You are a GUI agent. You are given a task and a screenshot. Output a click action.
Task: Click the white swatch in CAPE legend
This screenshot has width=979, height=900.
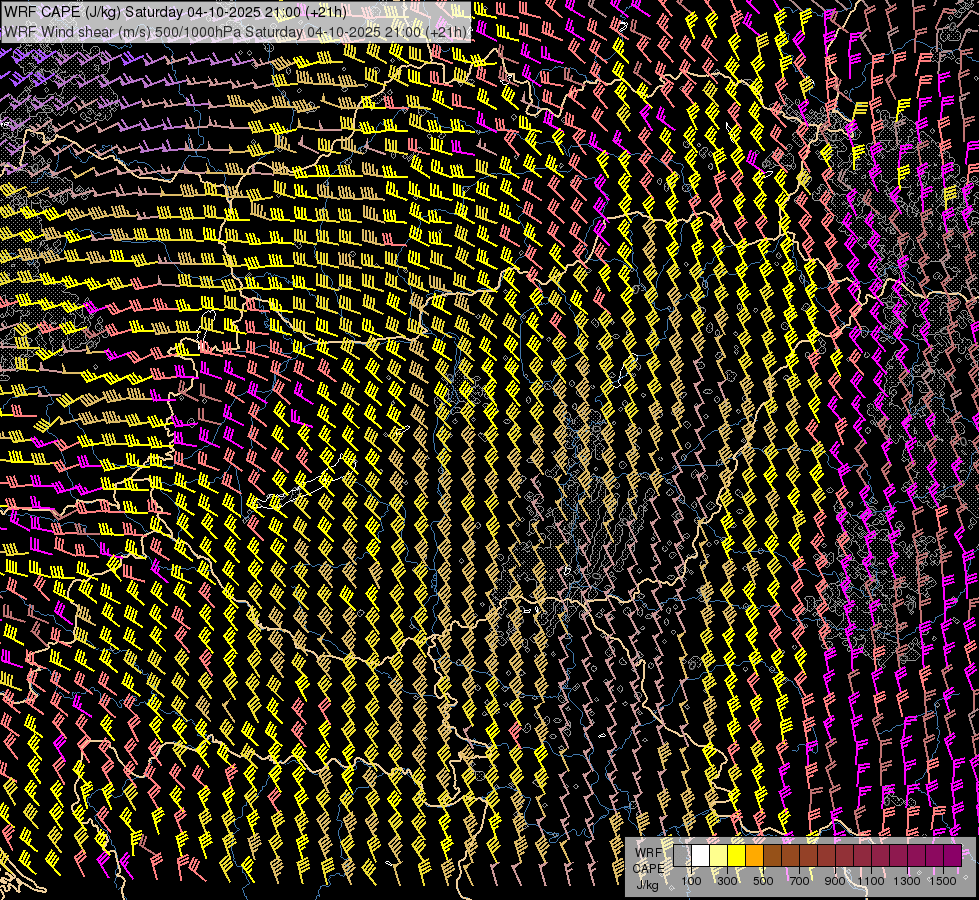tap(700, 856)
